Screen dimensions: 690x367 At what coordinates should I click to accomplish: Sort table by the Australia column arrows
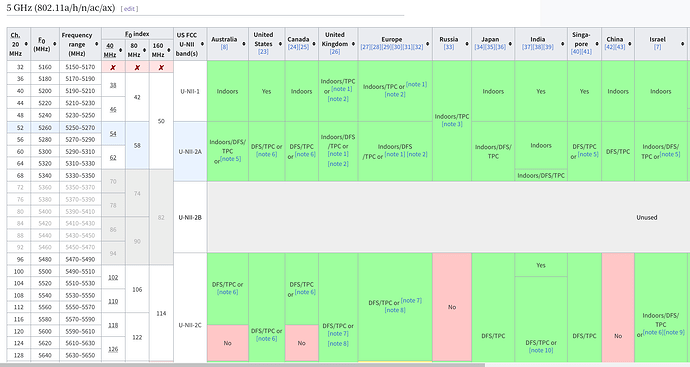click(244, 44)
